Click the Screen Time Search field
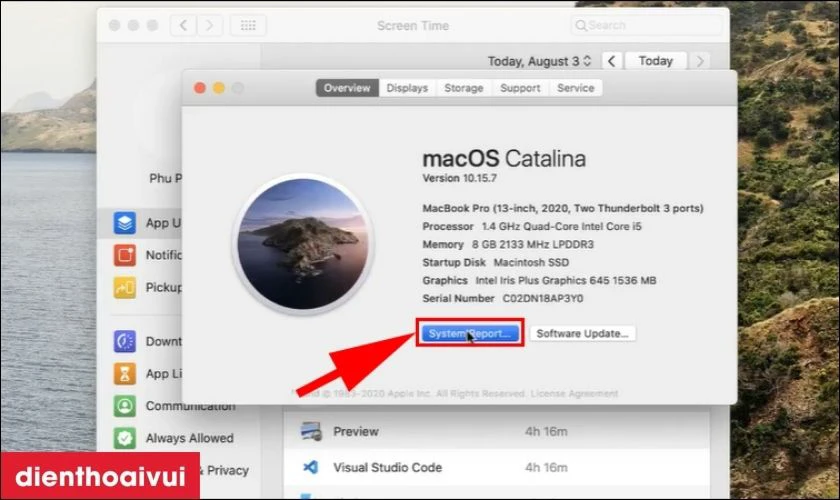 (647, 25)
